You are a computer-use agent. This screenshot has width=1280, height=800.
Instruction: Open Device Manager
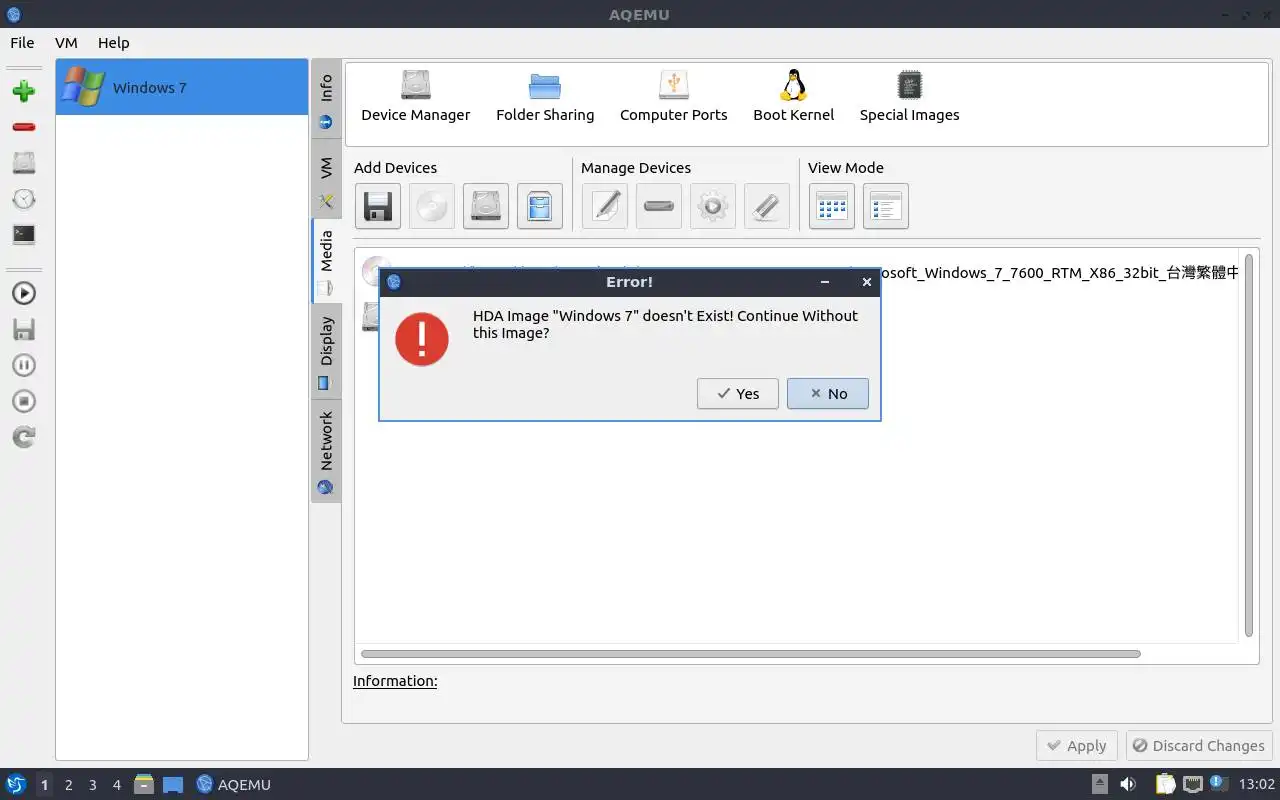point(415,96)
